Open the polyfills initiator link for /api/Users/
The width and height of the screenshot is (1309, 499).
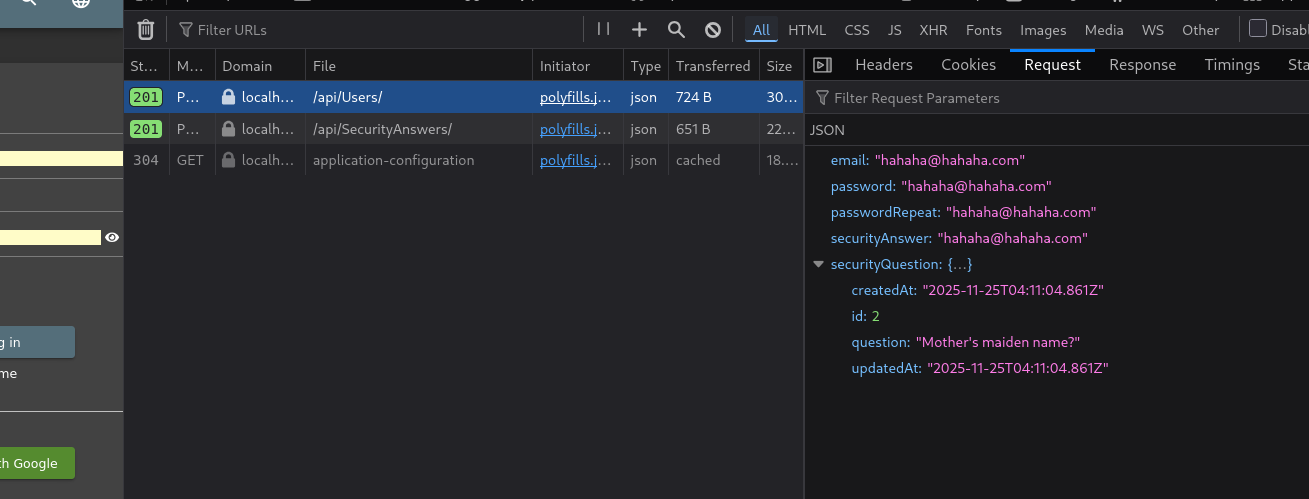click(x=575, y=98)
